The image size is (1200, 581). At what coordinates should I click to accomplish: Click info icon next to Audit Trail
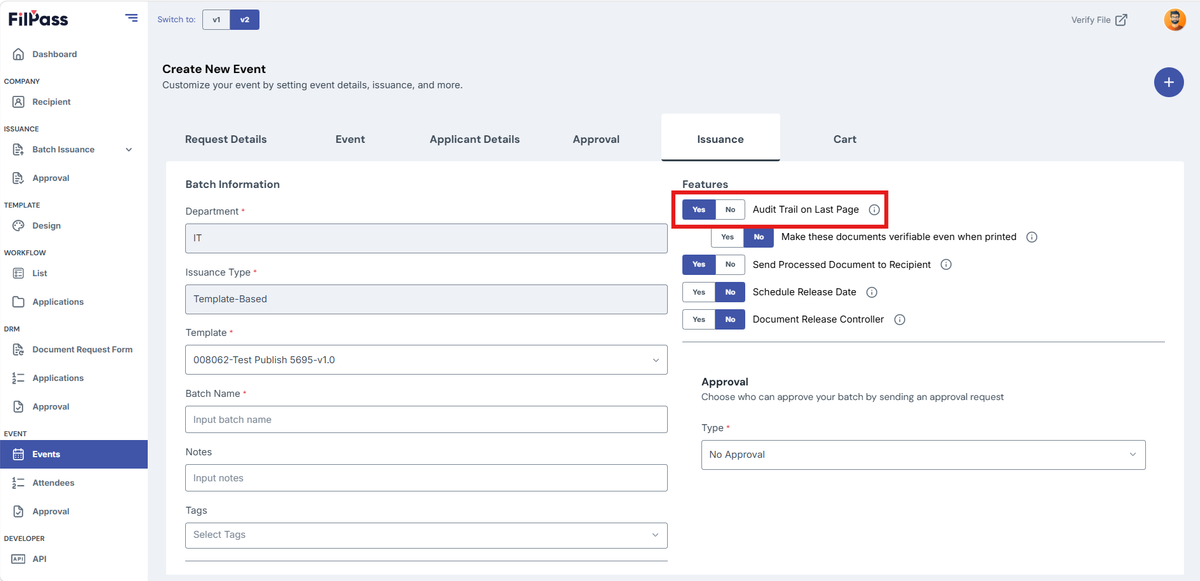click(874, 210)
